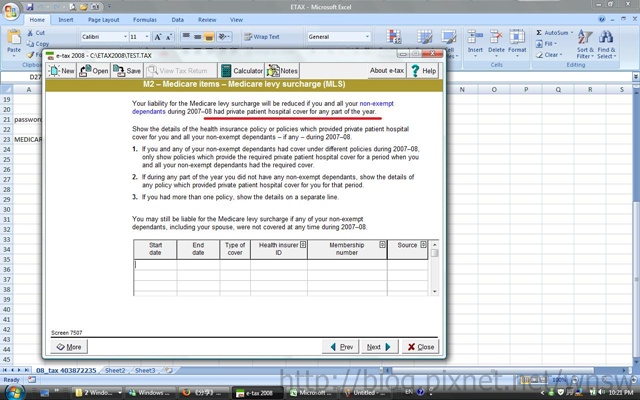Open the View ribbon tab
Viewport: 640px width, 400px height.
point(236,20)
